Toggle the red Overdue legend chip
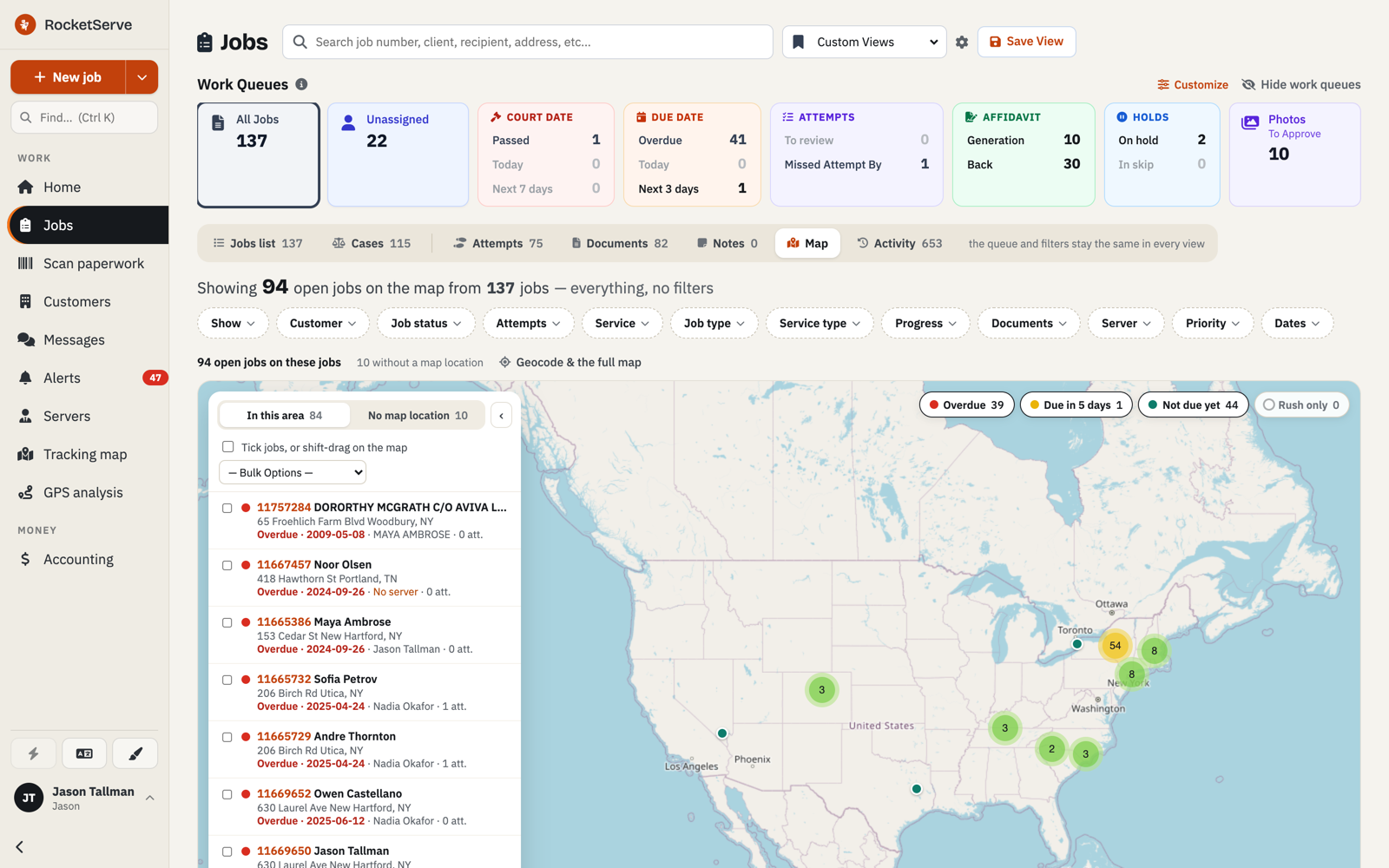The image size is (1389, 868). tap(966, 404)
